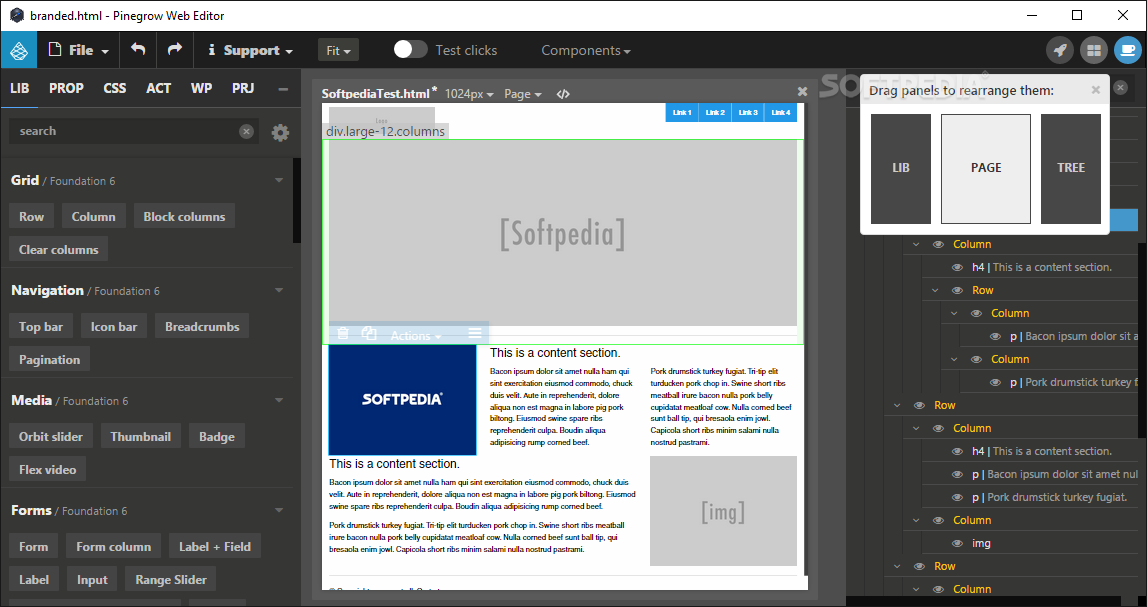Open the Fit zoom dropdown
This screenshot has width=1147, height=607.
[x=338, y=50]
